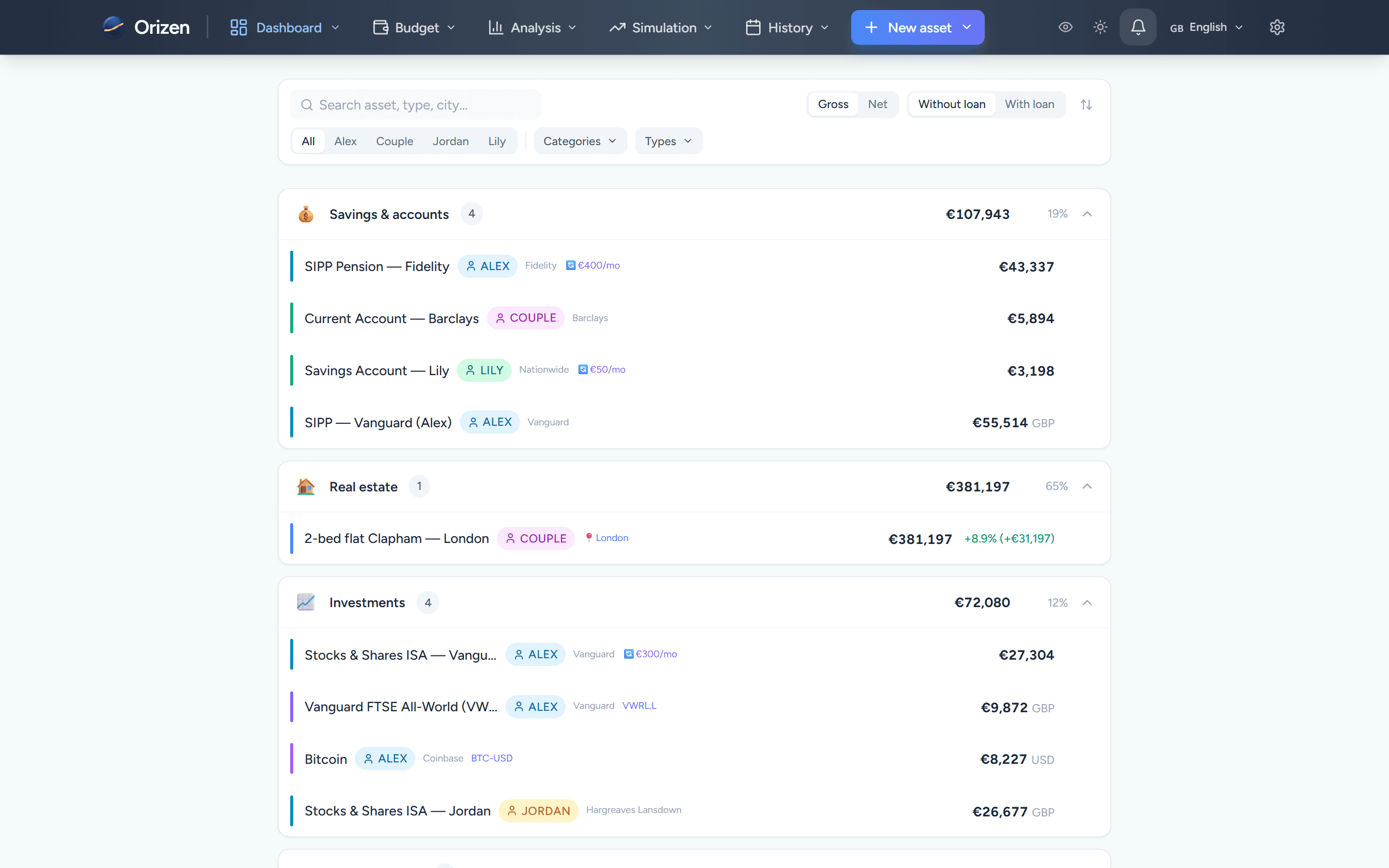Click the house Real estate icon

[305, 486]
